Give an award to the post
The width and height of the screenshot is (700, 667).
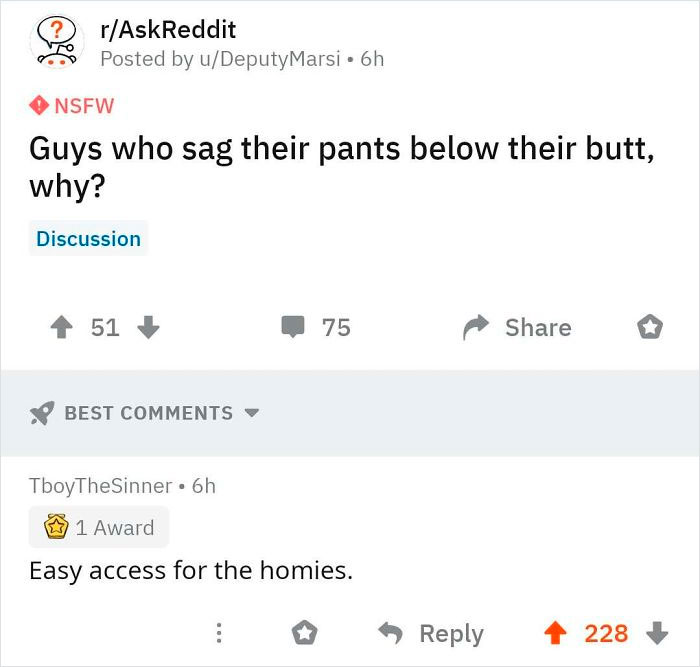tap(650, 327)
